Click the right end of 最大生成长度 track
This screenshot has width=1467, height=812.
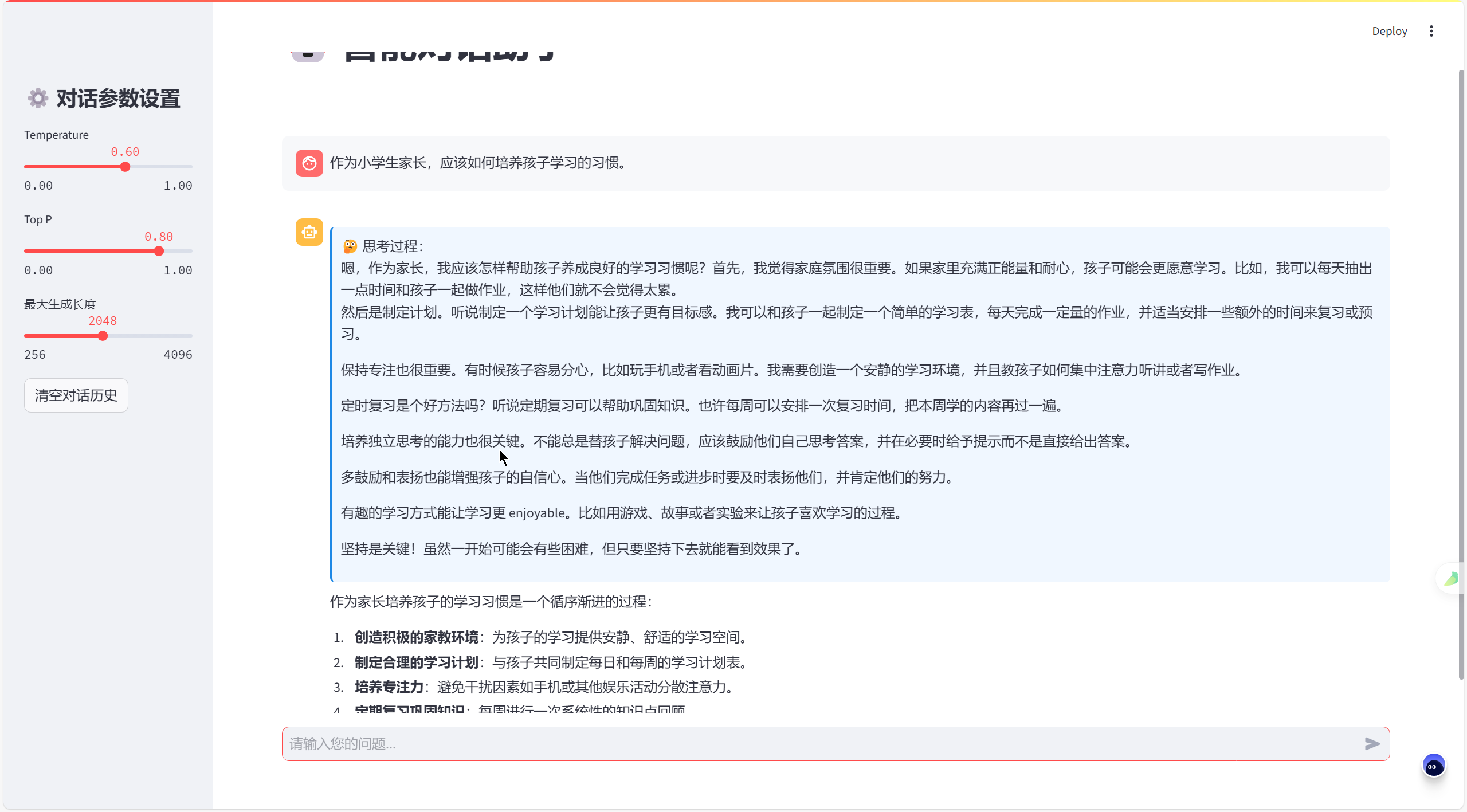(x=191, y=336)
